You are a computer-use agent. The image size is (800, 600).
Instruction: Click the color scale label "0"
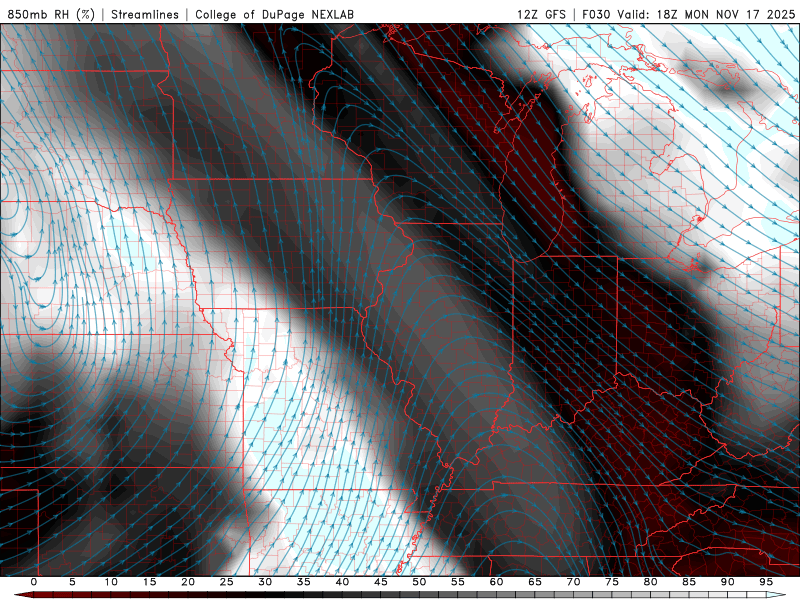coord(34,582)
